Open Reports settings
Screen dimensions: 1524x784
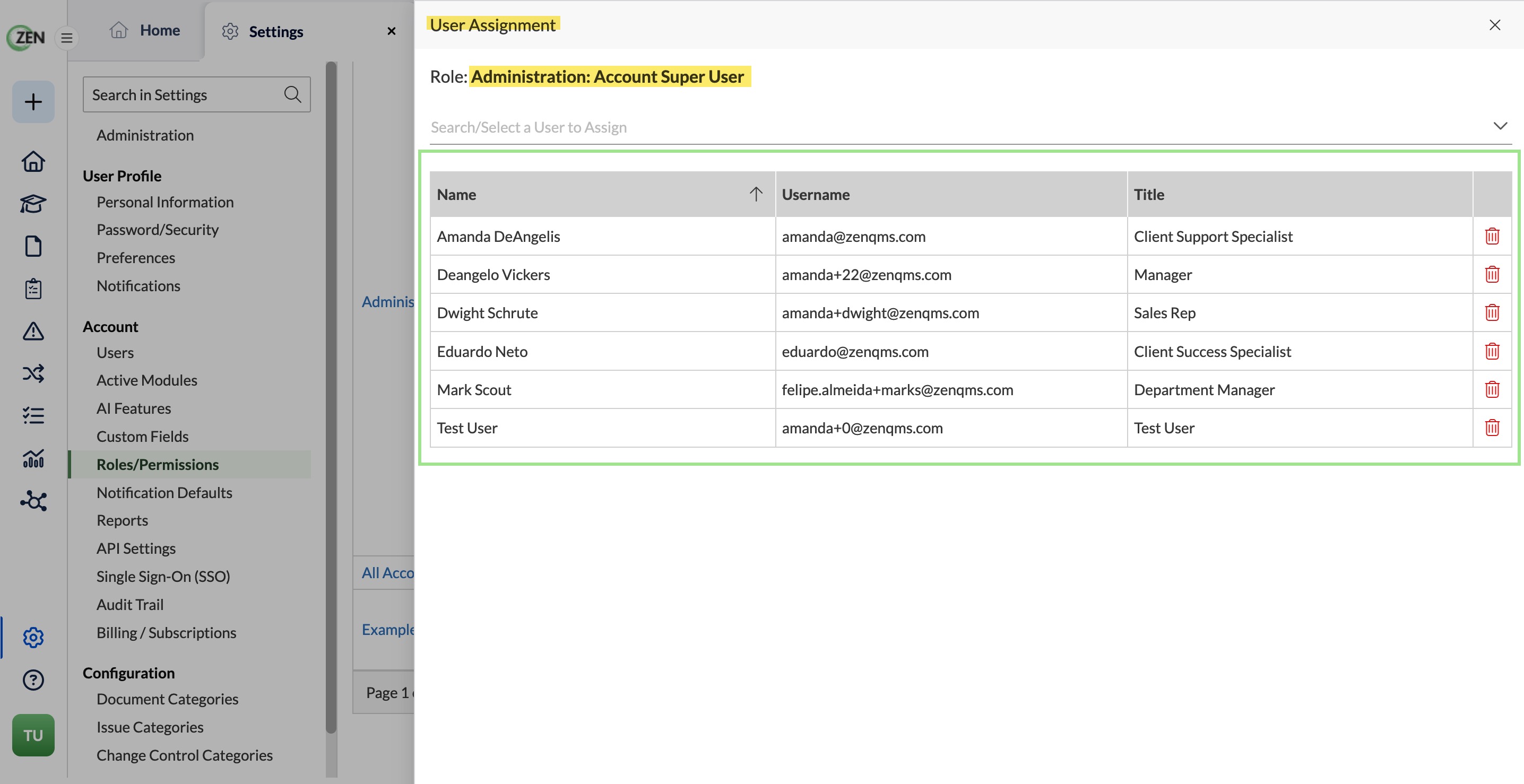(122, 520)
